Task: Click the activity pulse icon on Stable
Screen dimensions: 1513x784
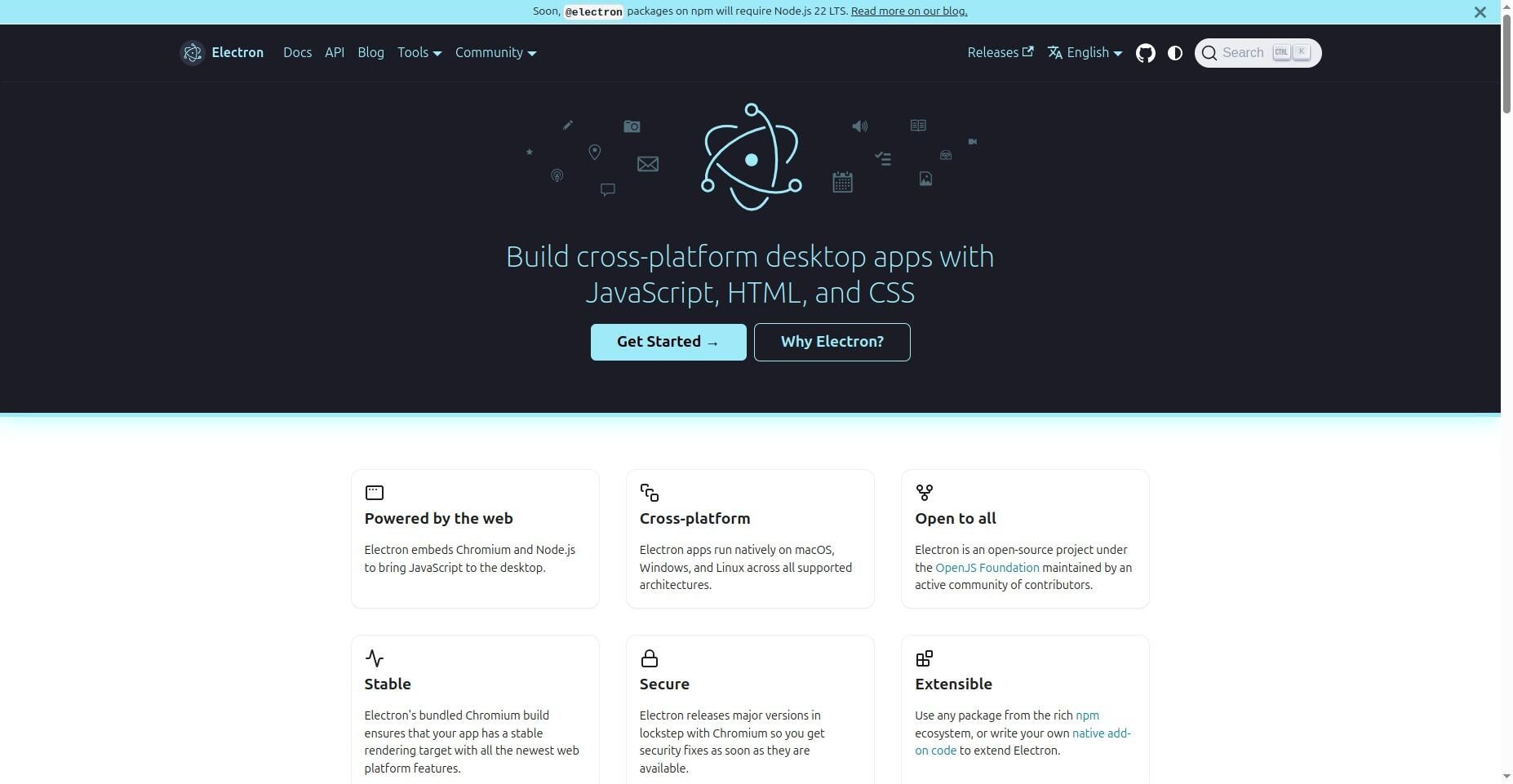Action: pos(375,658)
